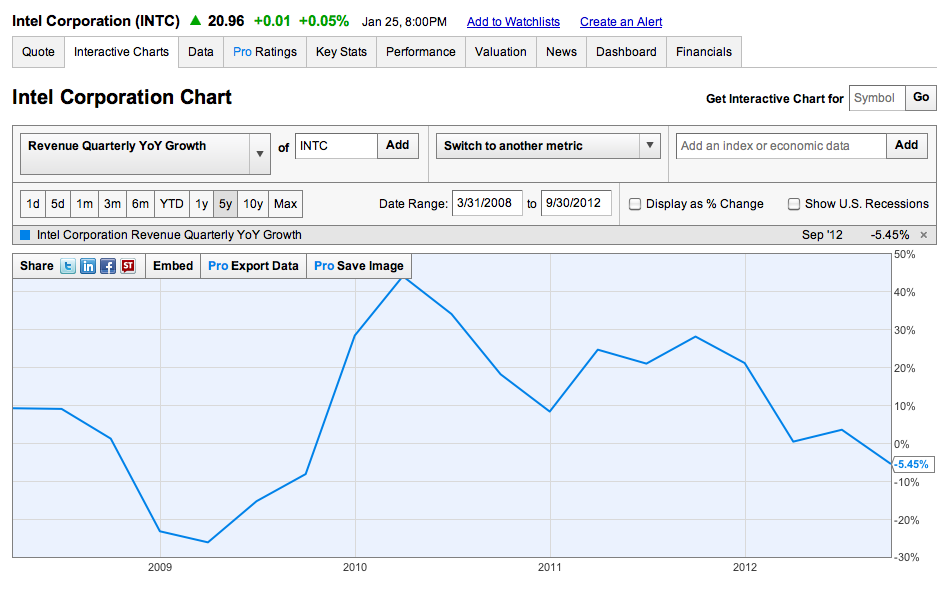Switch to the Valuation tab
951x596 pixels.
point(501,52)
